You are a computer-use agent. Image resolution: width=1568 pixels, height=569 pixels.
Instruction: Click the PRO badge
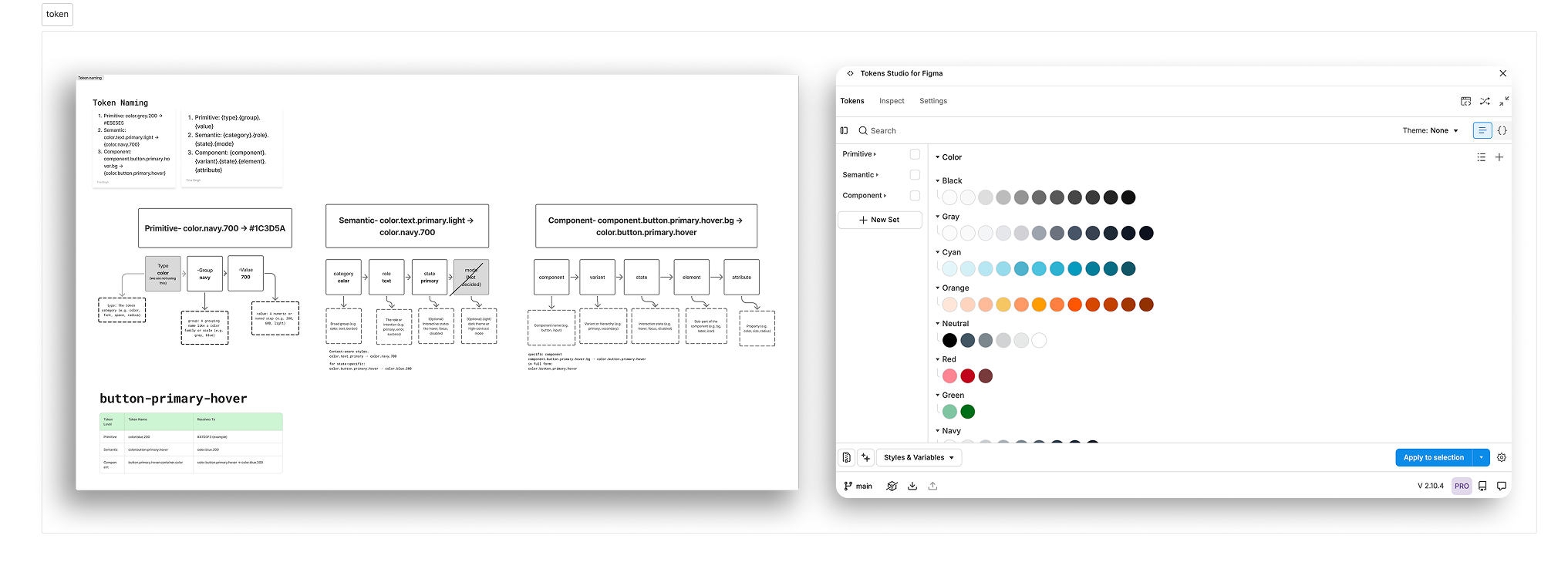pos(1462,487)
